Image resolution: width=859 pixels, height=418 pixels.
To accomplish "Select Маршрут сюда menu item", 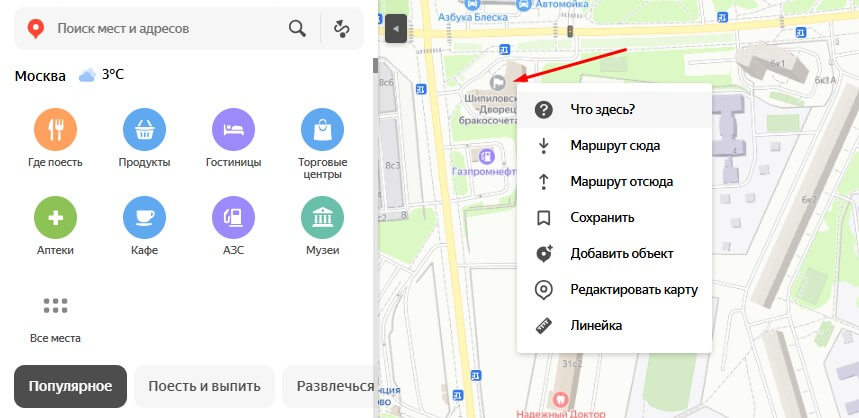I will coord(614,146).
